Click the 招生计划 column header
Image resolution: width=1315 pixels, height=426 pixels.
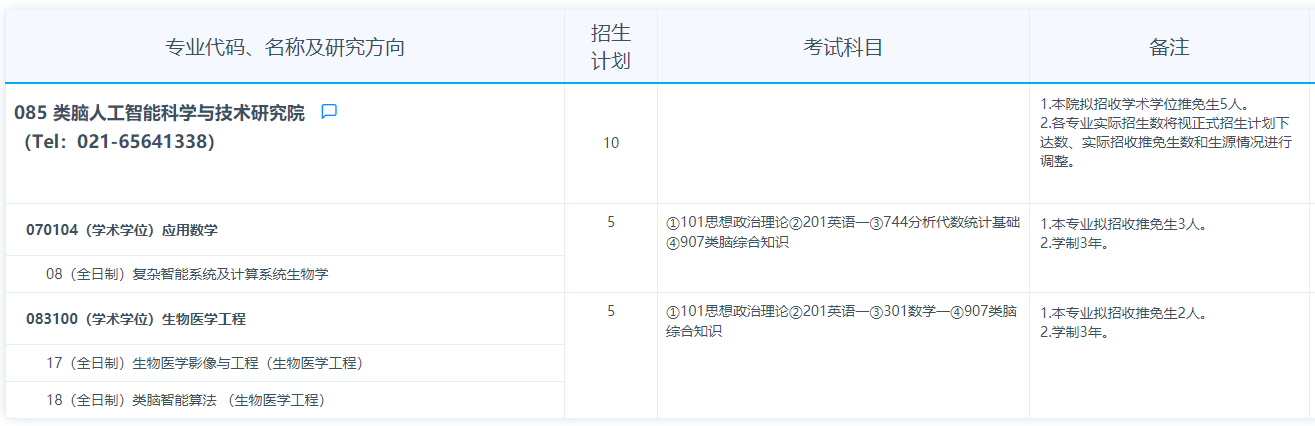coord(610,47)
